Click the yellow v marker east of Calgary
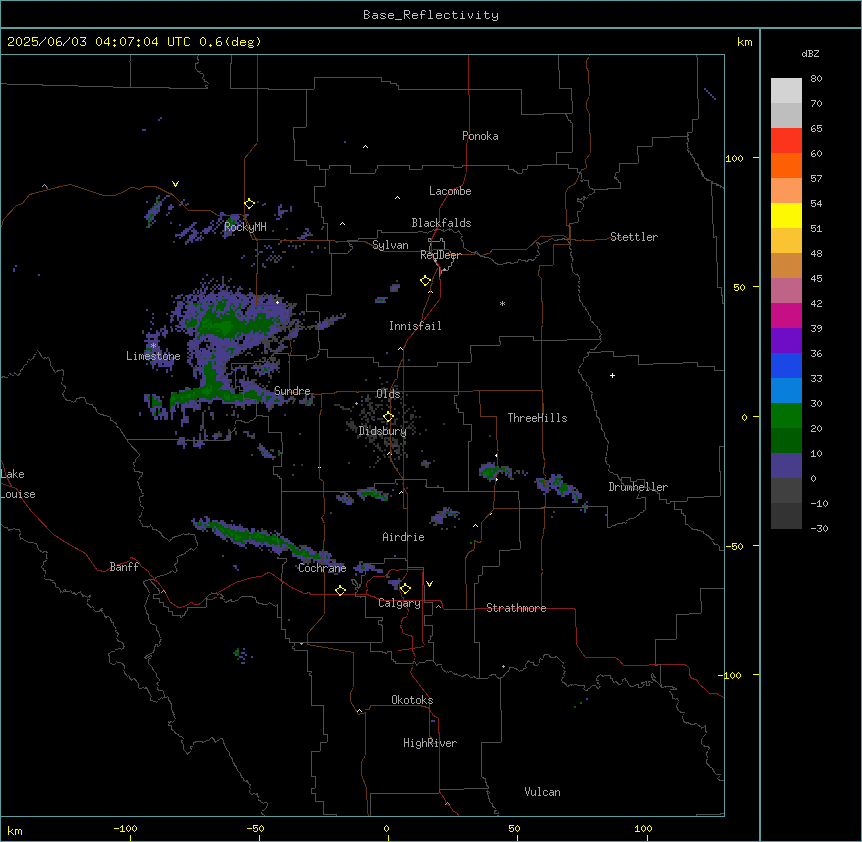Viewport: 862px width, 842px height. pyautogui.click(x=429, y=584)
